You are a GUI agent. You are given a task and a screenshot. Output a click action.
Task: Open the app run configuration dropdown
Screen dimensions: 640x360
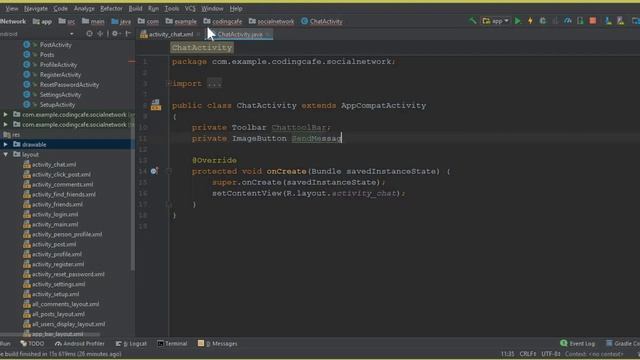point(496,21)
